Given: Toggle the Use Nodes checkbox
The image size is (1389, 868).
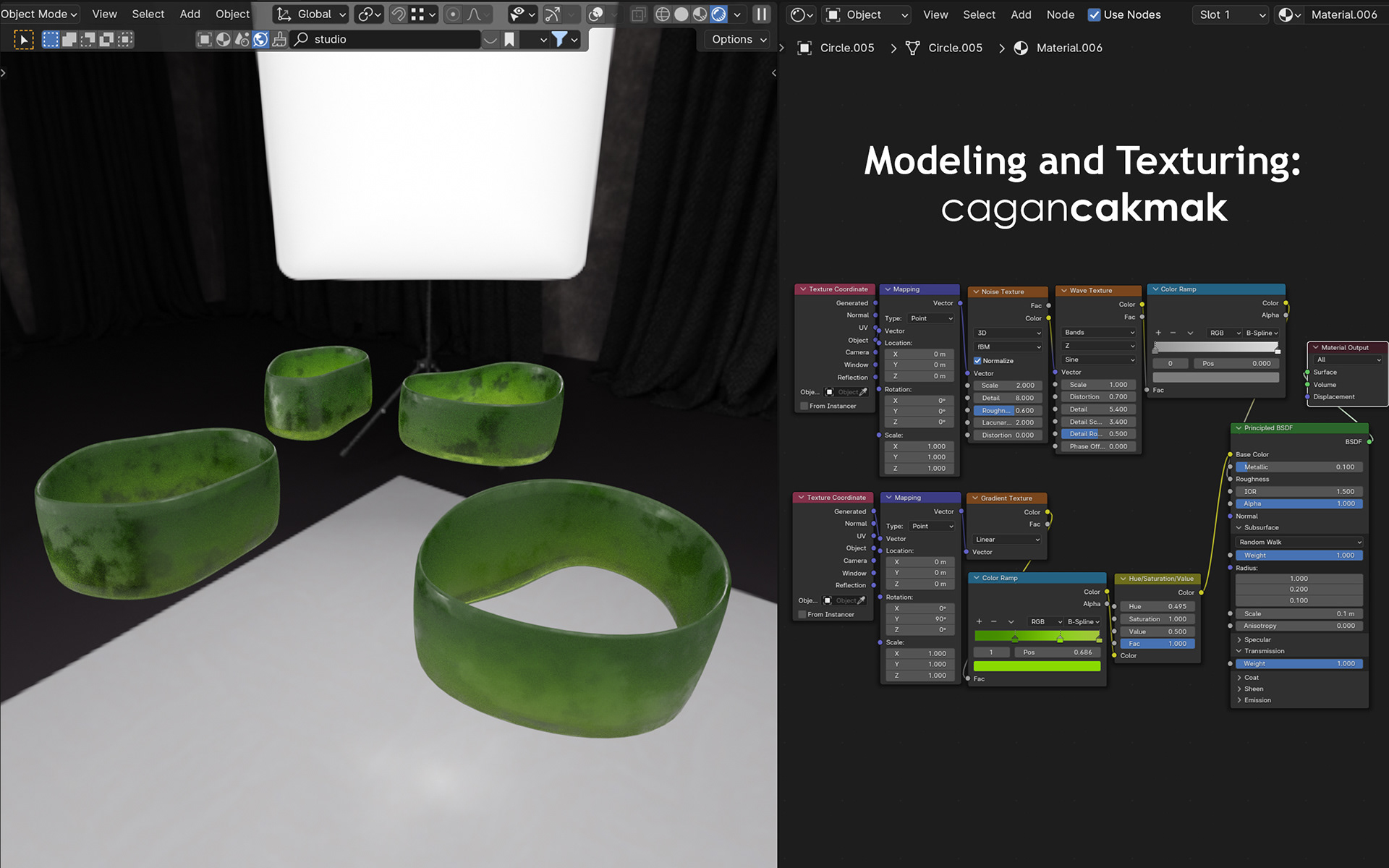Looking at the screenshot, I should (1094, 14).
